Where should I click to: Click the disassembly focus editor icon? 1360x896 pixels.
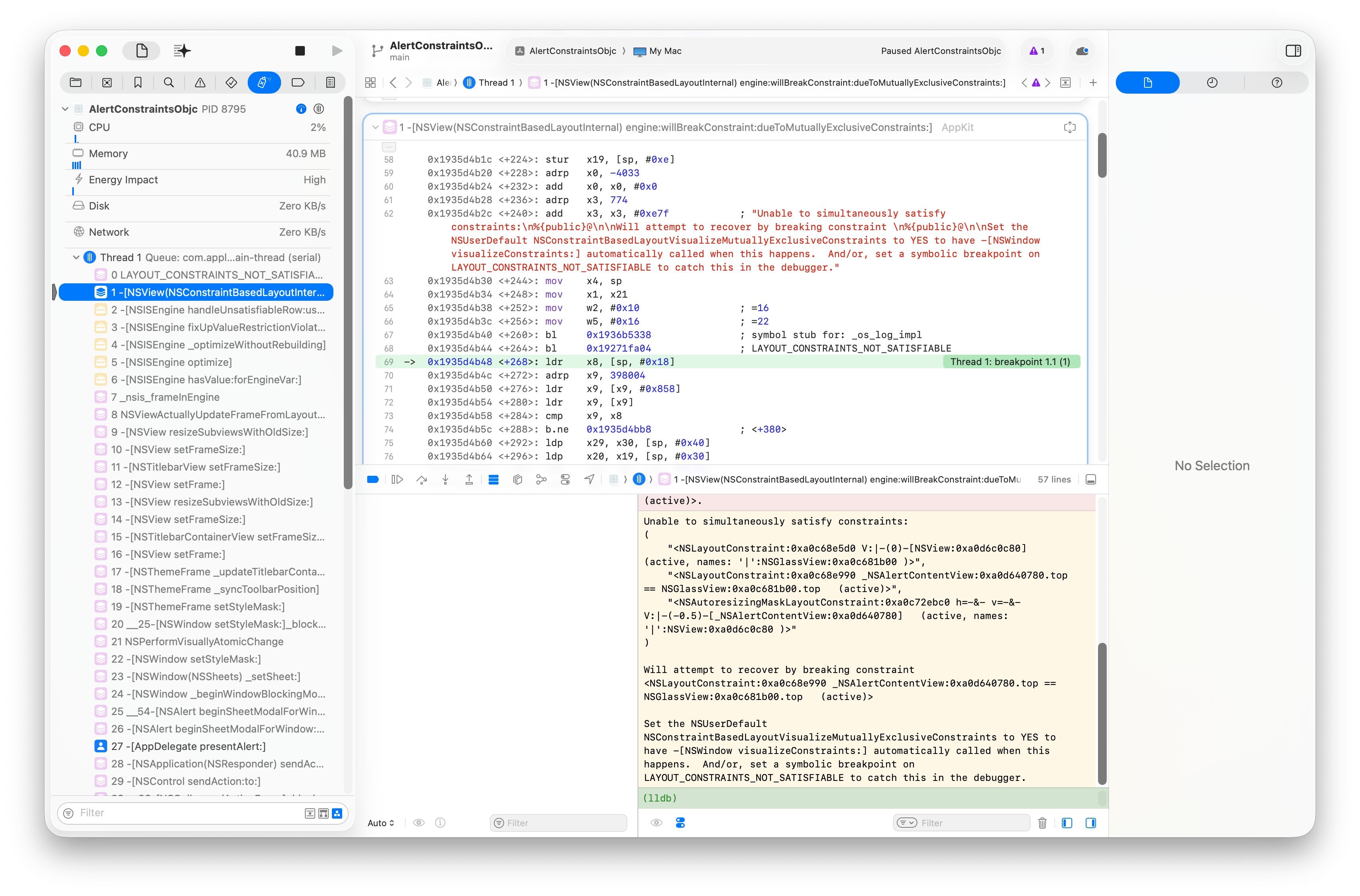[1069, 127]
